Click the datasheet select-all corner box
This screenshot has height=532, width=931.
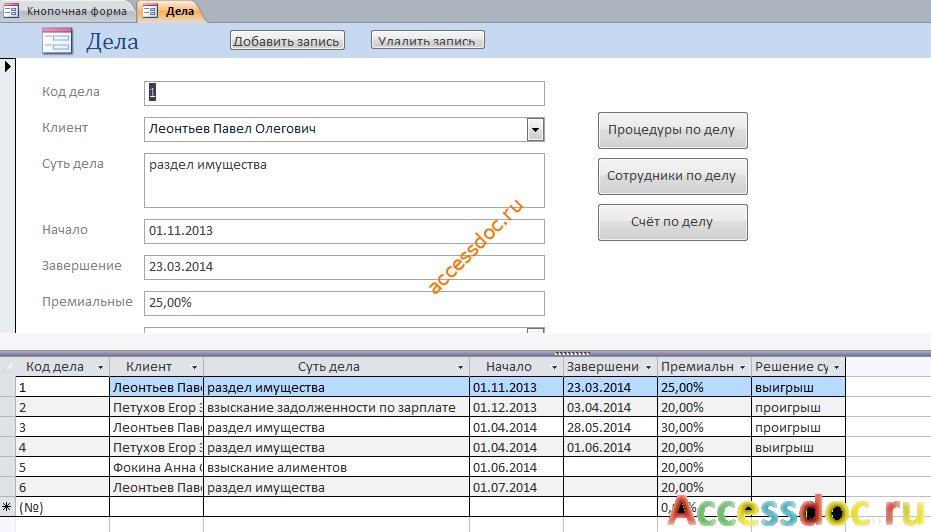pyautogui.click(x=8, y=367)
